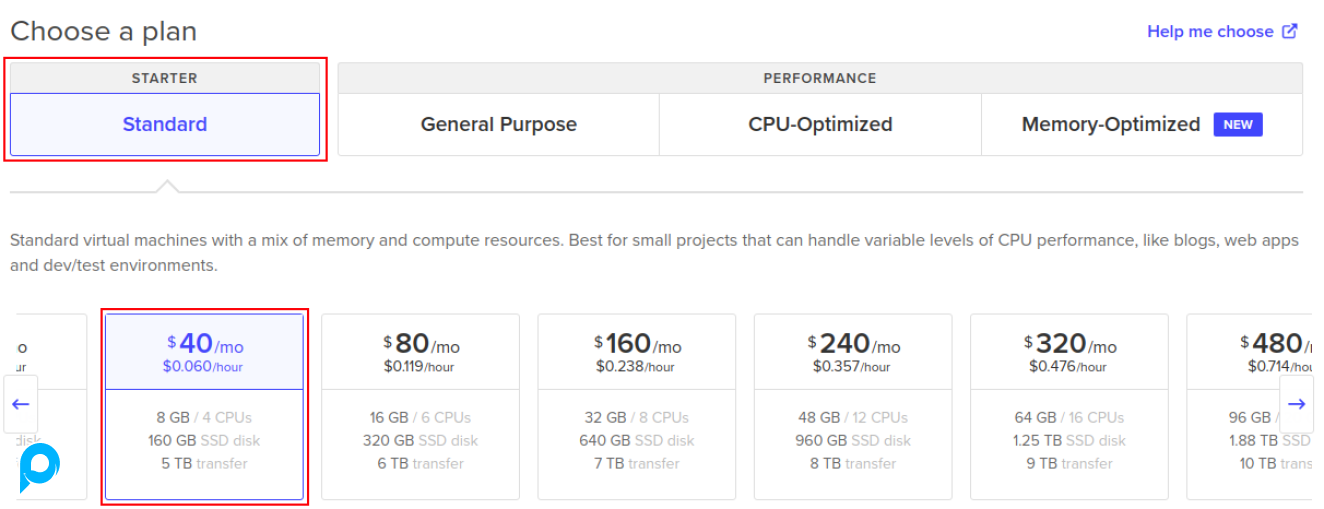Open the Help me choose link

pos(1210,32)
